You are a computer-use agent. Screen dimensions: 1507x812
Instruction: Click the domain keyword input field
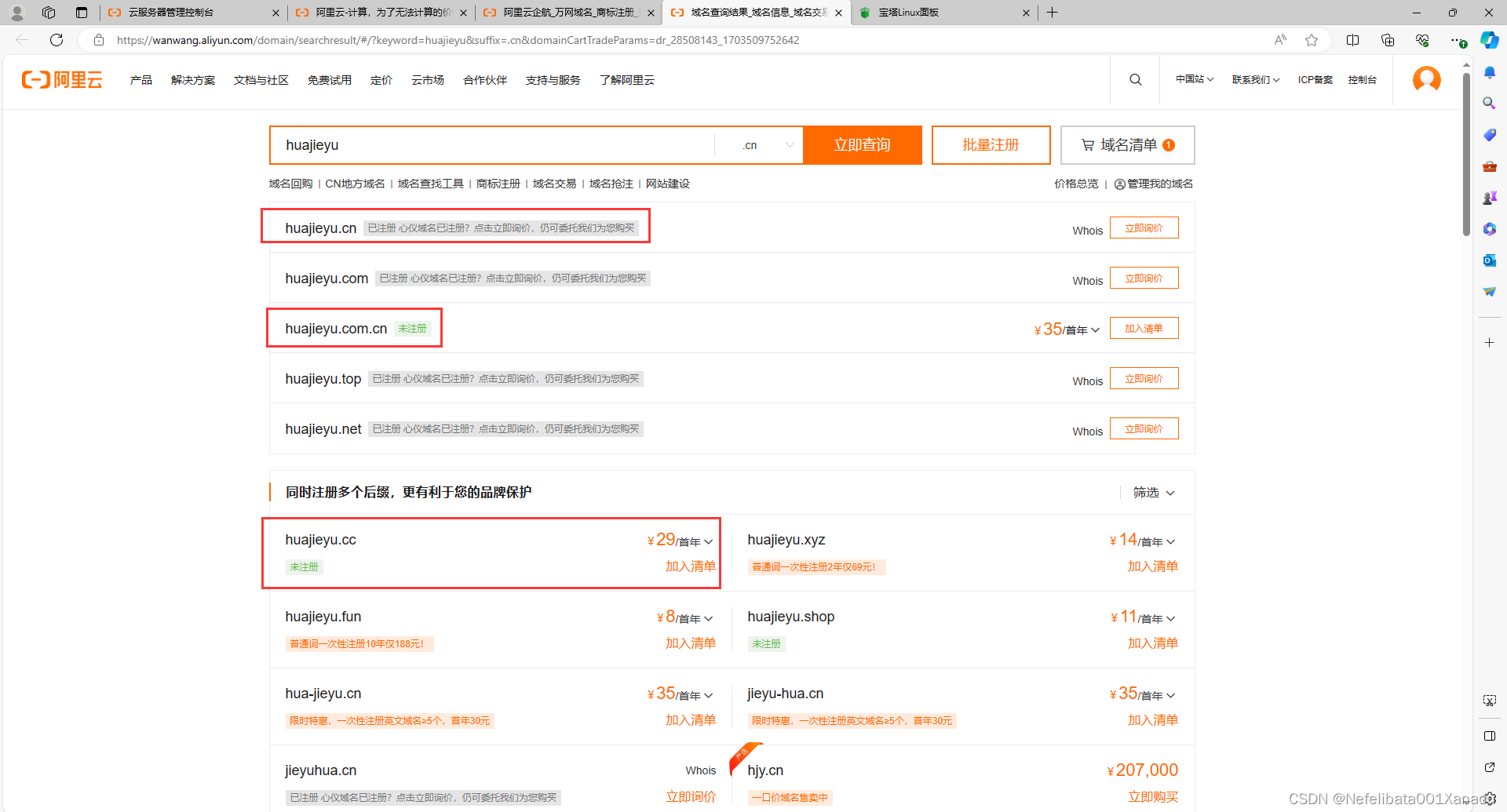[492, 145]
